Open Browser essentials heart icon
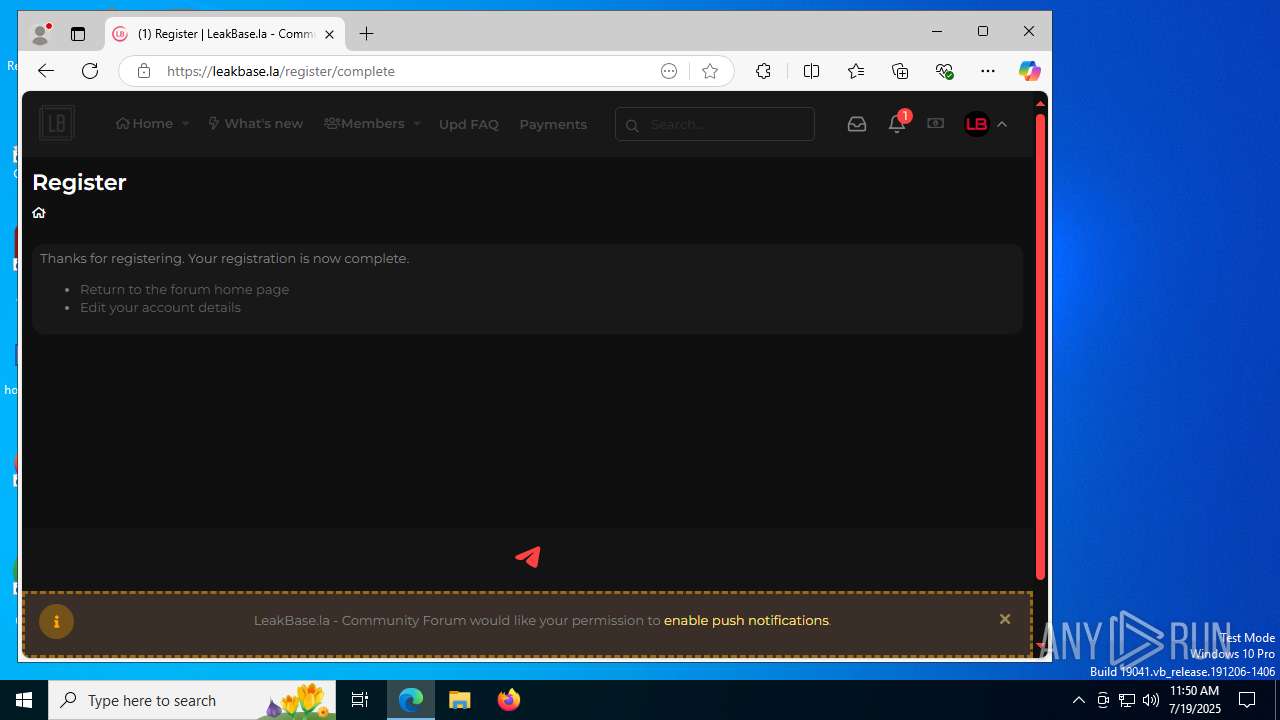 944,71
